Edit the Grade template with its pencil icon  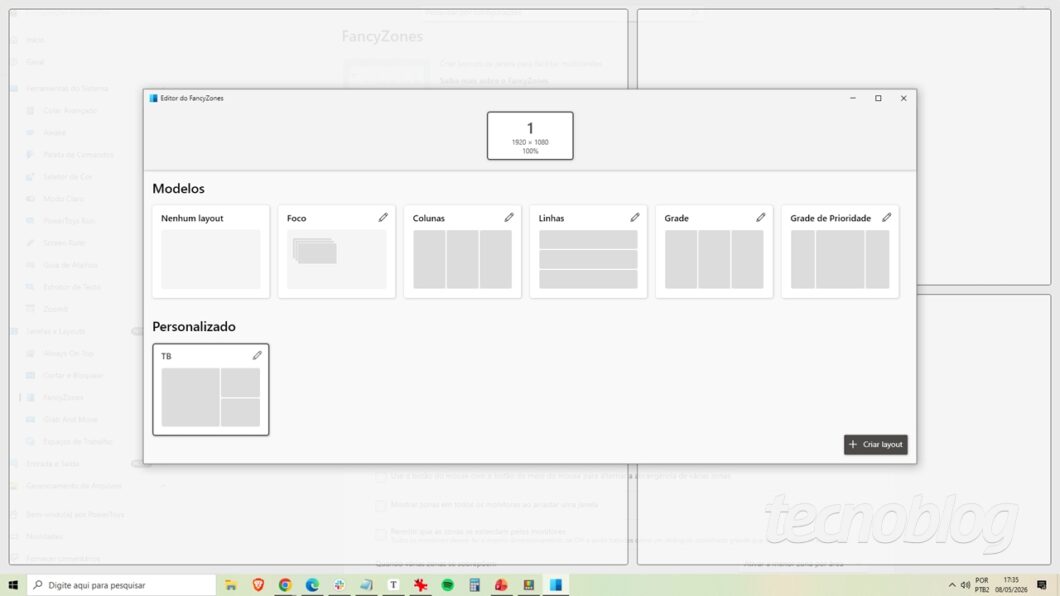[x=761, y=218]
